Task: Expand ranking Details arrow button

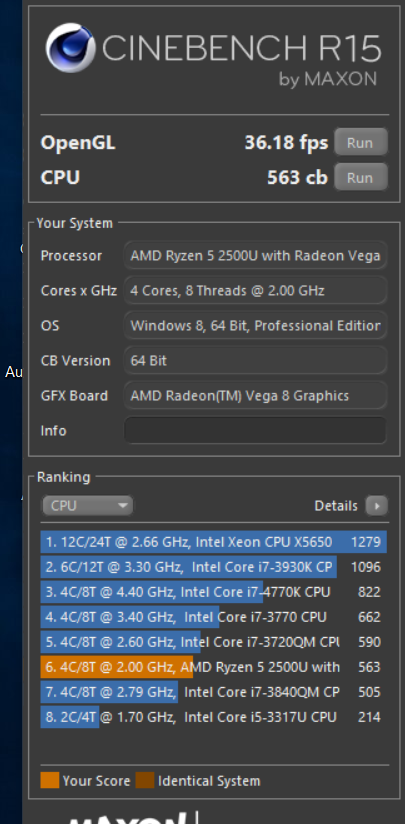Action: click(377, 506)
